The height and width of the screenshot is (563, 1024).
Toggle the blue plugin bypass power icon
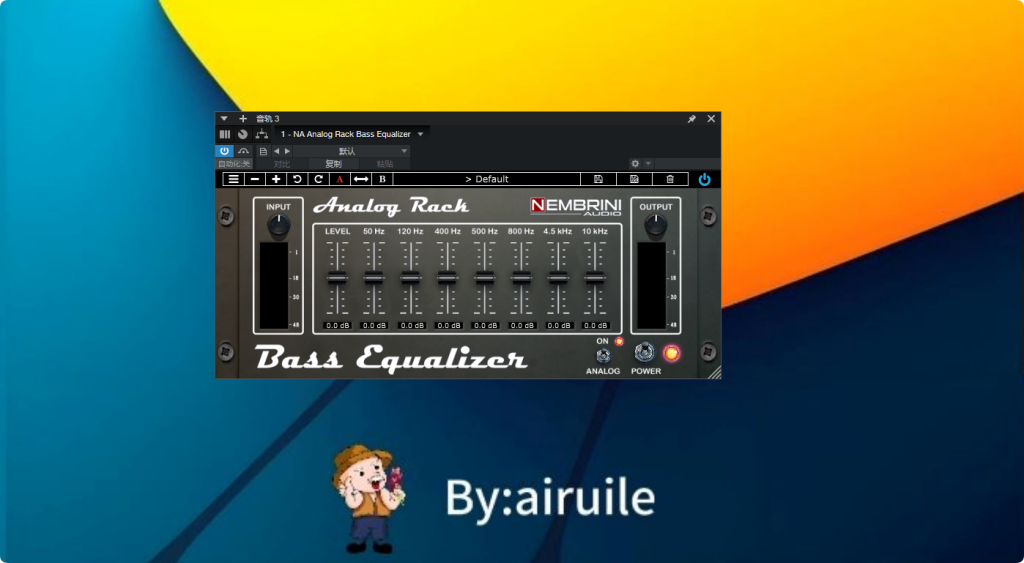pos(705,179)
